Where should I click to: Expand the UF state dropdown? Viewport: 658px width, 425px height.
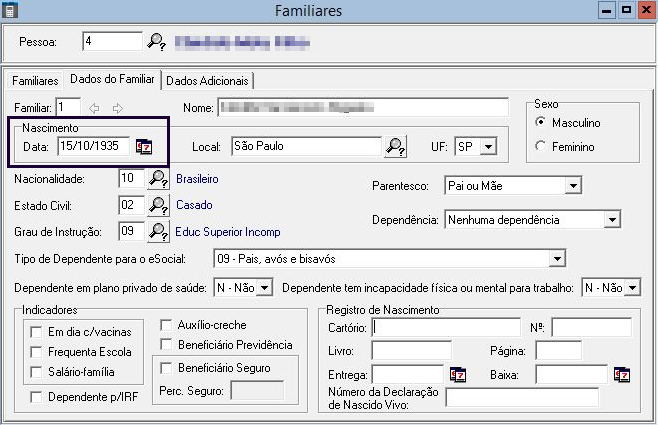click(488, 147)
